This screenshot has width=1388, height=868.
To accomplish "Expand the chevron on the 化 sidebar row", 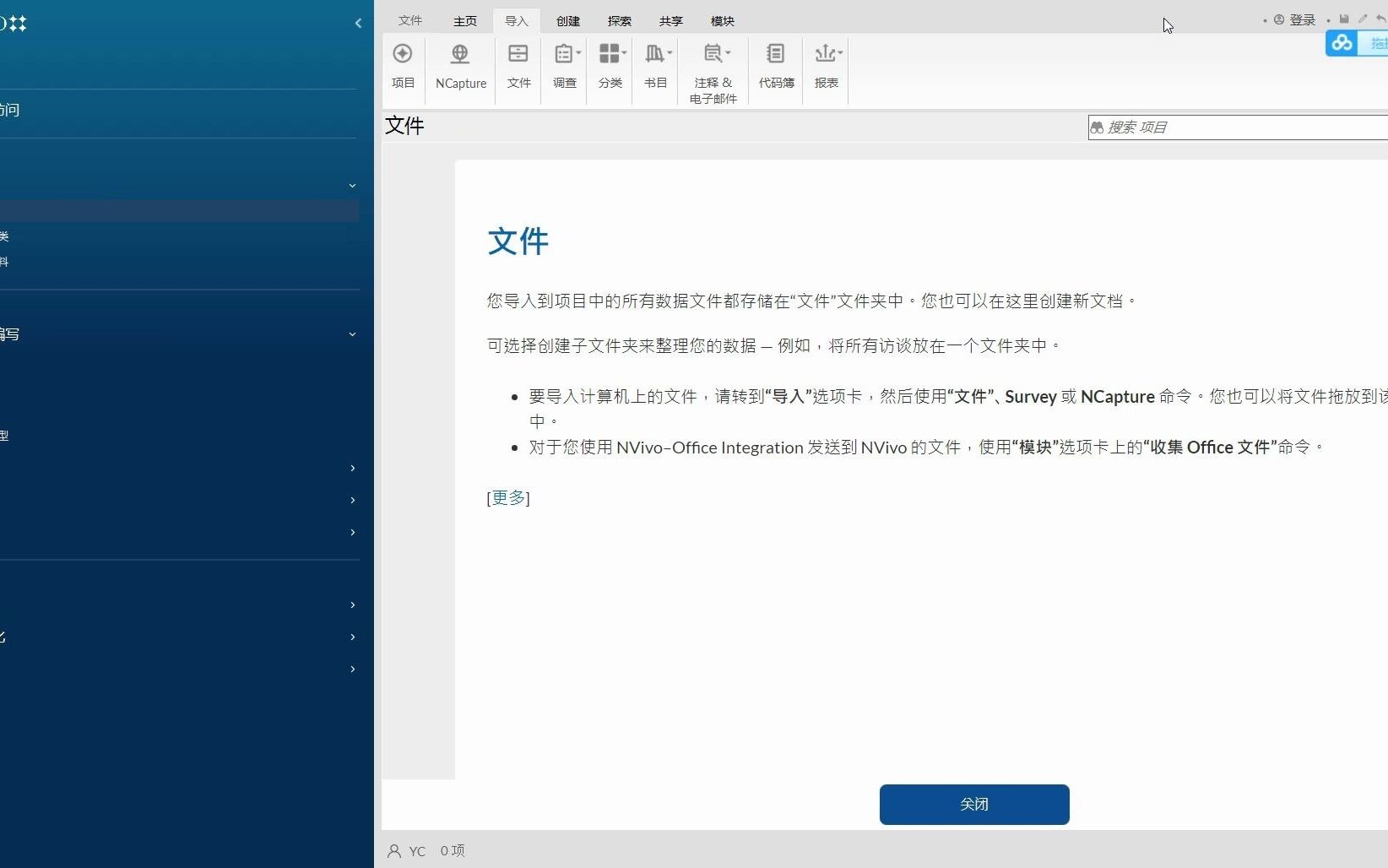I will 353,637.
